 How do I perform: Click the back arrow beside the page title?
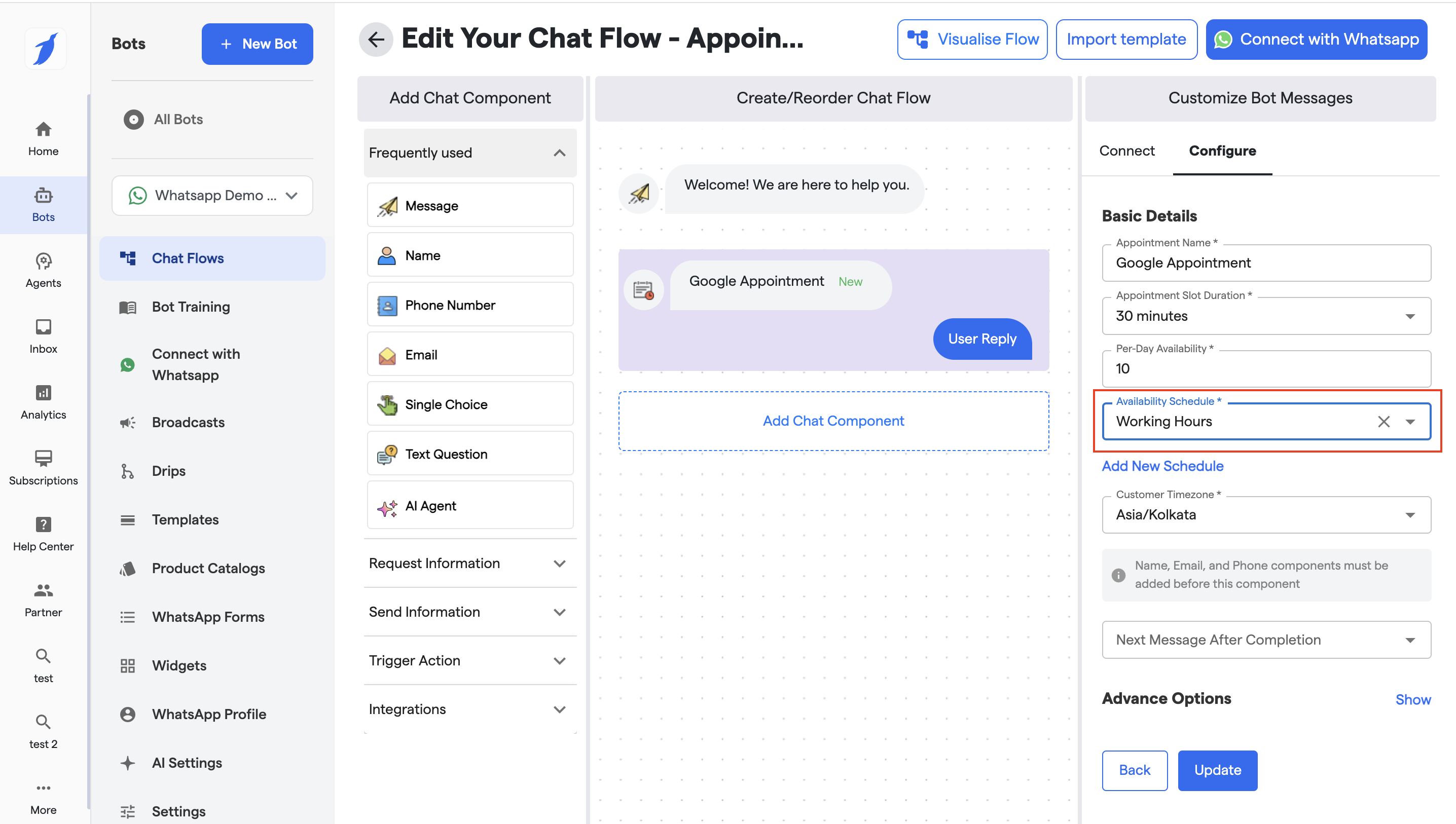(x=376, y=39)
